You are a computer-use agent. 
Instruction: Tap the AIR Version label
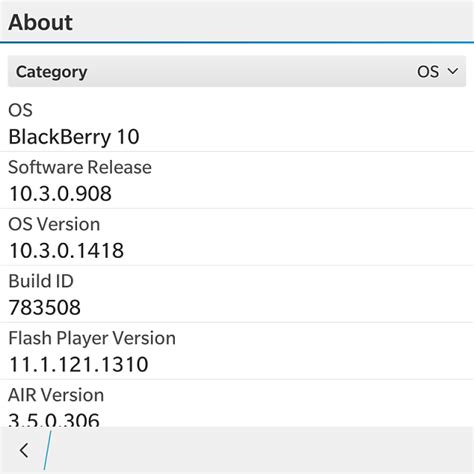[56, 395]
